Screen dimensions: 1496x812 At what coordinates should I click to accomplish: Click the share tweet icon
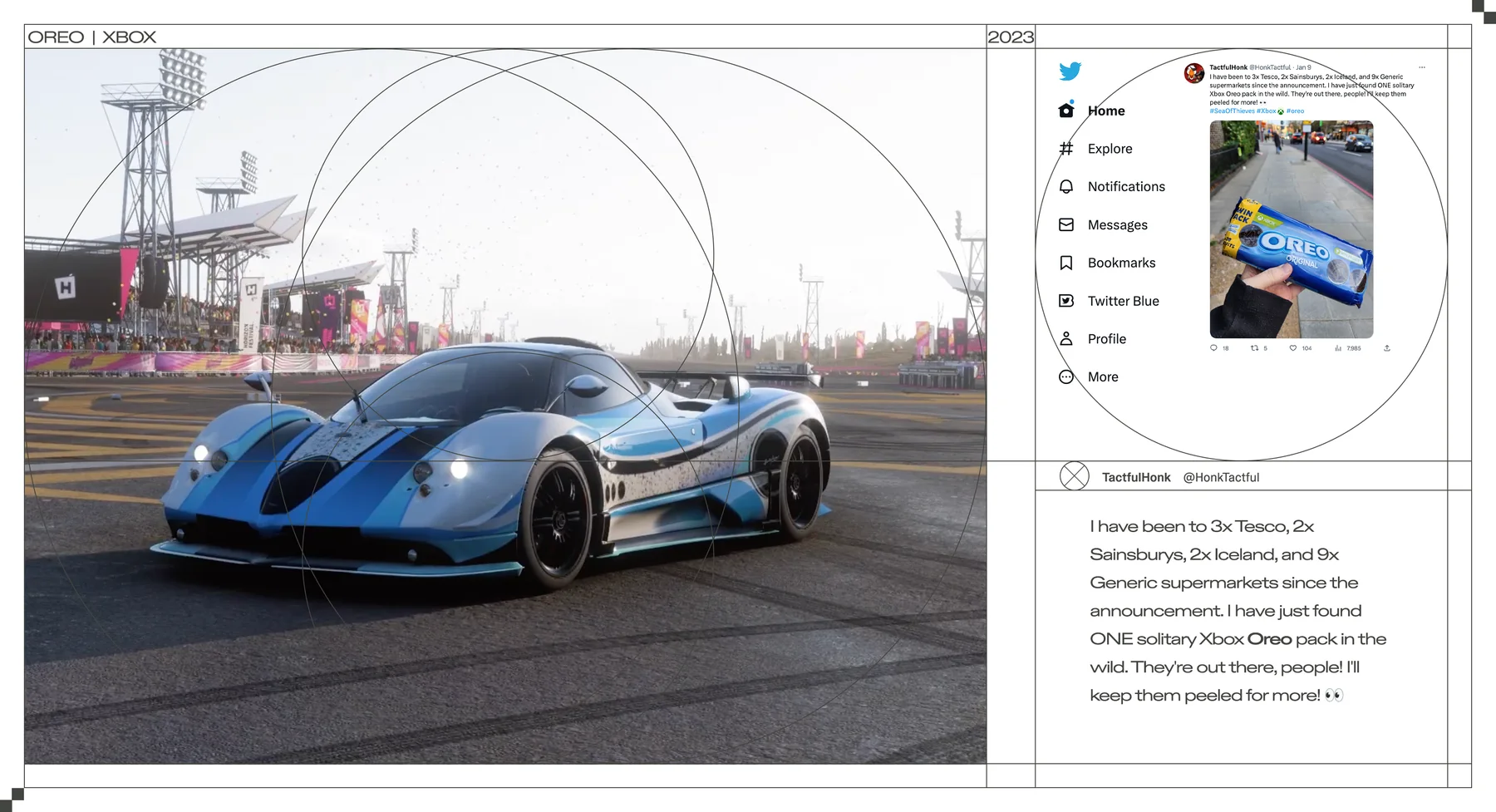(1386, 348)
